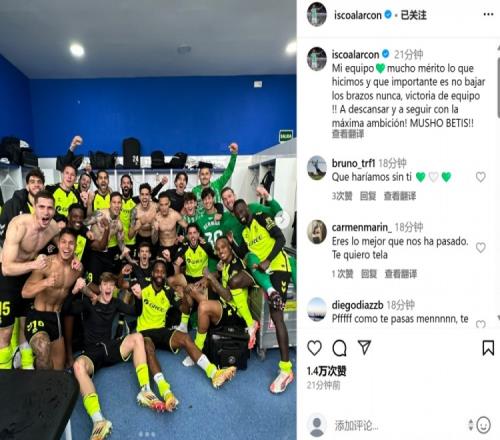
Task: Save post with the bookmark icon
Action: pyautogui.click(x=488, y=348)
